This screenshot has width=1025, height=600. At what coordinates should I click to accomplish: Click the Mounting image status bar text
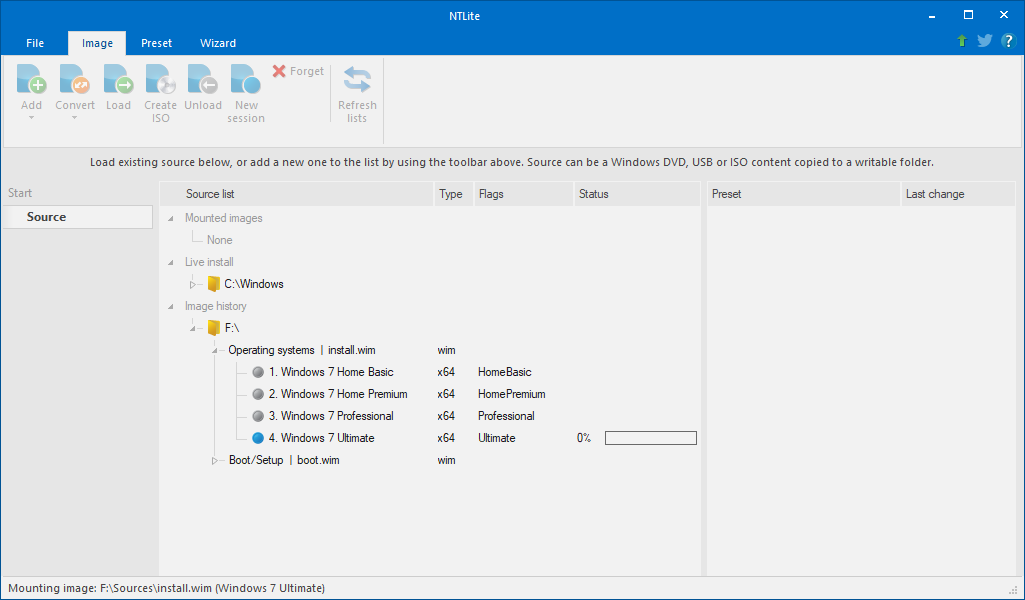[166, 588]
